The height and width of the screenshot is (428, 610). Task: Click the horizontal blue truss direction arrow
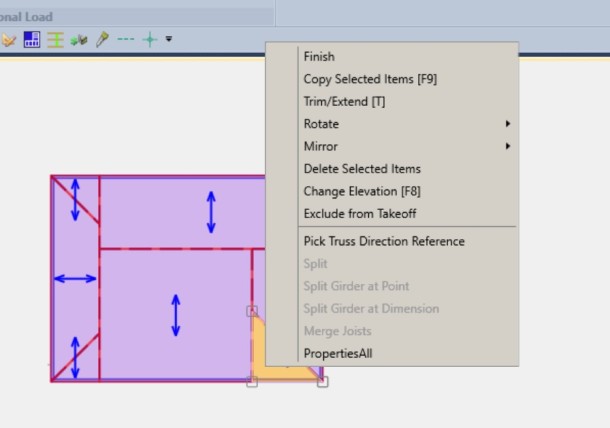click(x=75, y=279)
